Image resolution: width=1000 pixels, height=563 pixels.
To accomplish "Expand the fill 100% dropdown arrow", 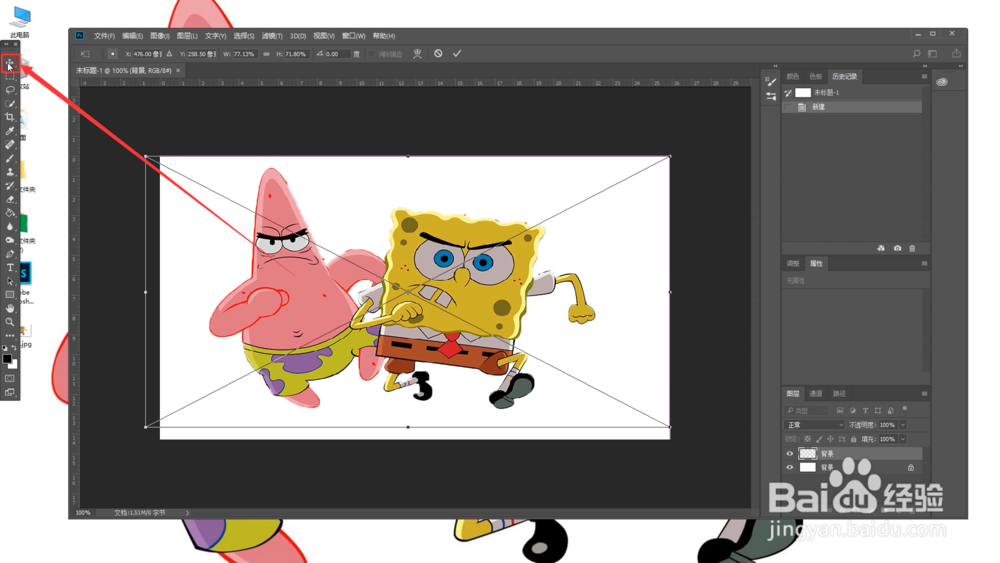I will point(902,439).
